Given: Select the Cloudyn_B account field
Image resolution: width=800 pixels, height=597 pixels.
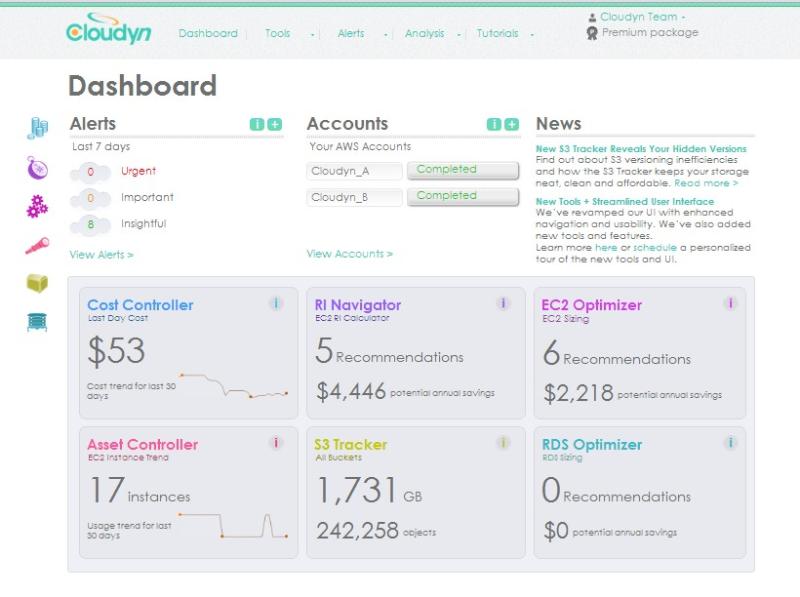Looking at the screenshot, I should [355, 197].
